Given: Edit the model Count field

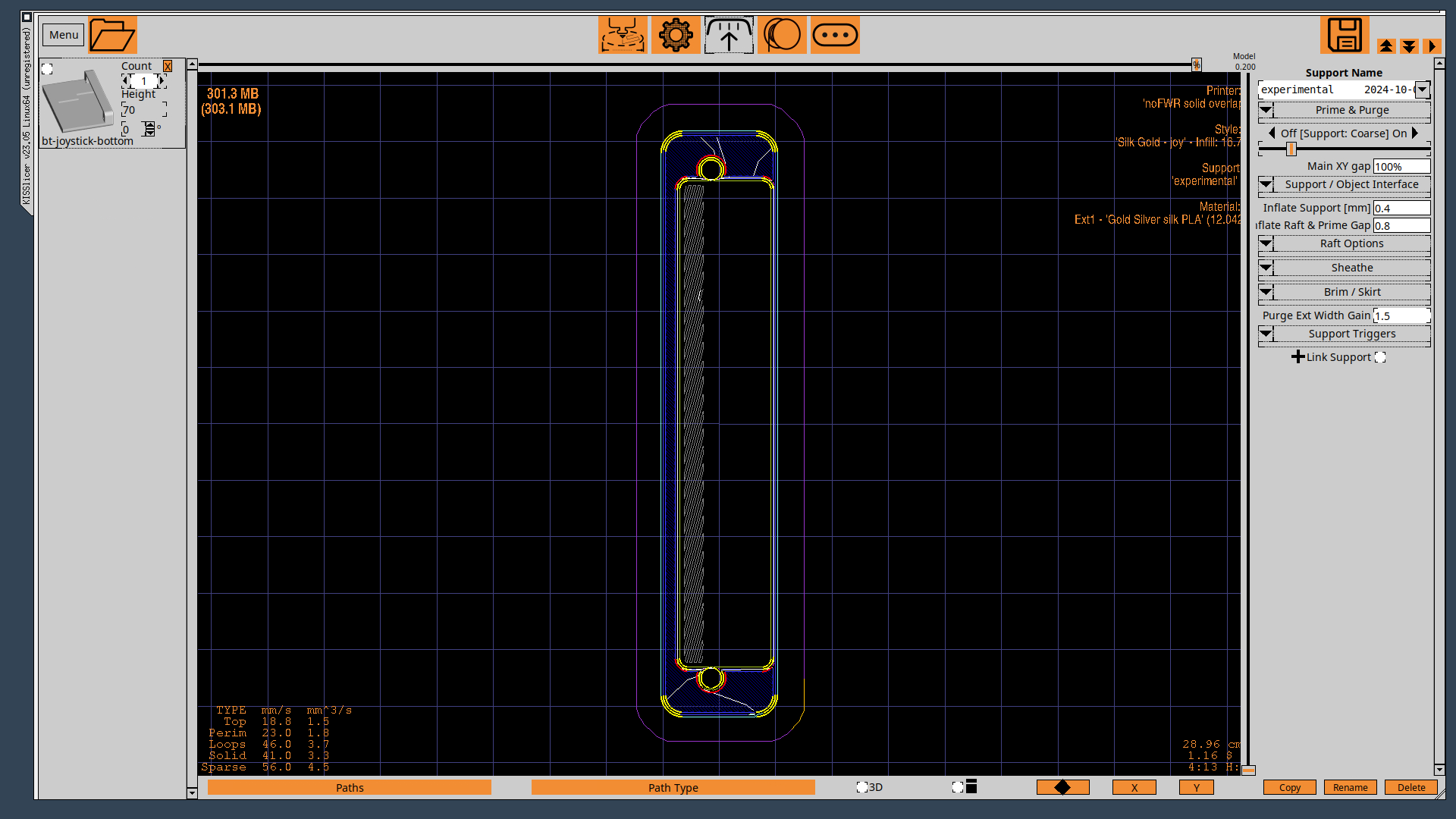Looking at the screenshot, I should (x=144, y=80).
